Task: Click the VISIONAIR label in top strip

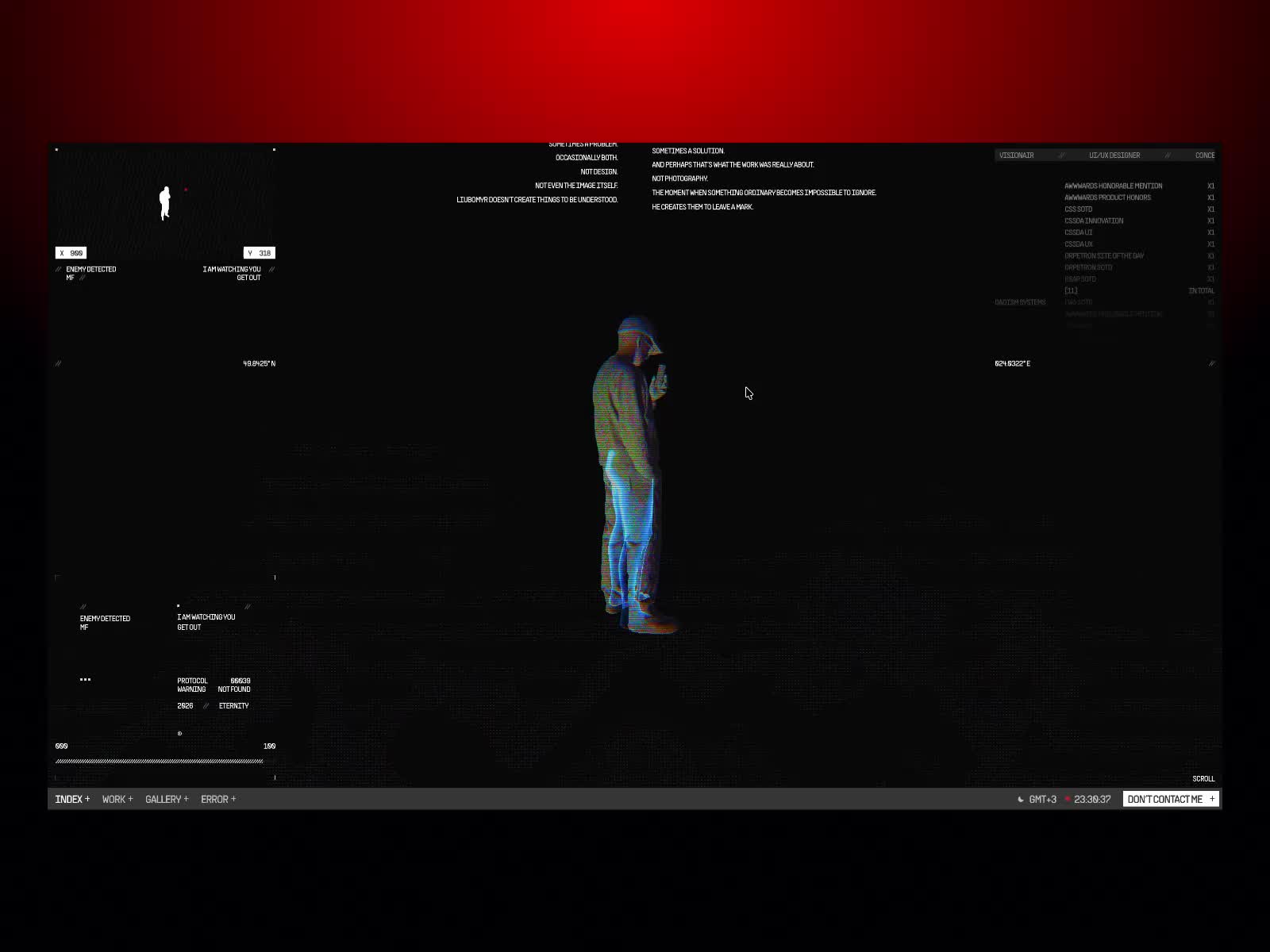Action: click(x=1016, y=155)
